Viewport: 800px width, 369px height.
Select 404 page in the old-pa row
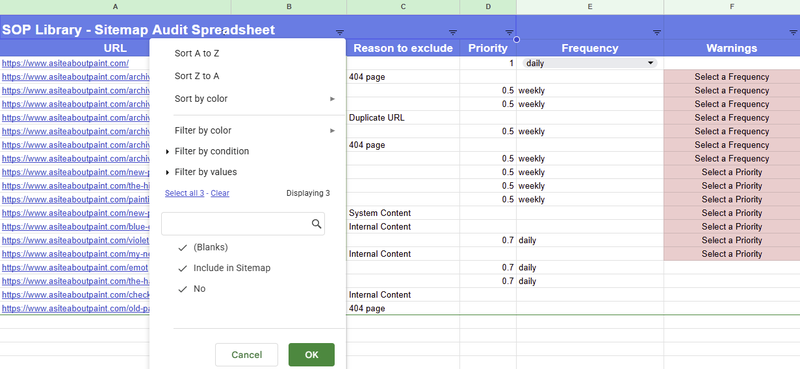coord(403,308)
